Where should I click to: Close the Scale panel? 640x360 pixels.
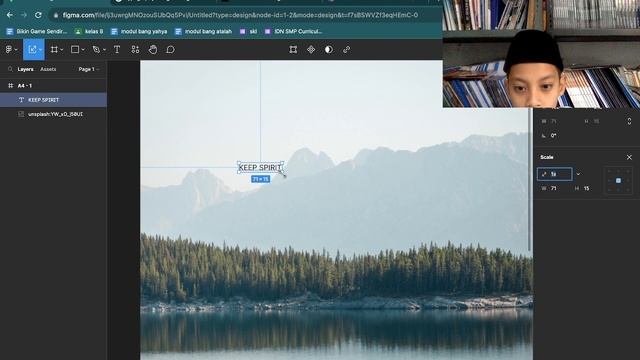tap(629, 157)
